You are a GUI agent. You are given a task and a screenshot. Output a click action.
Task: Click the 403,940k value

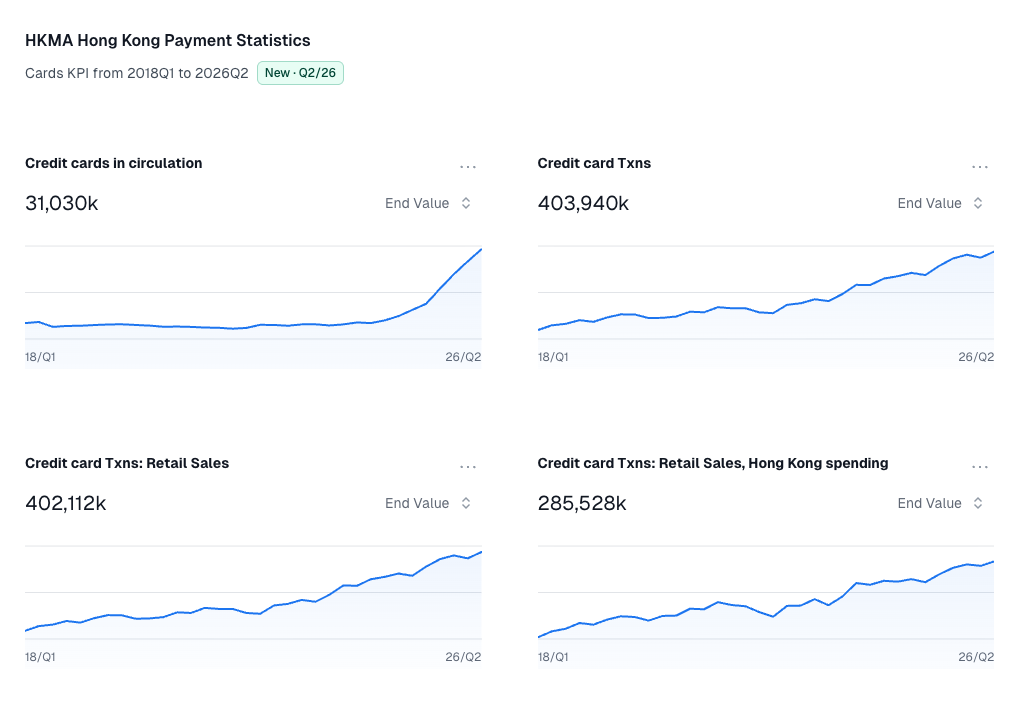click(583, 203)
